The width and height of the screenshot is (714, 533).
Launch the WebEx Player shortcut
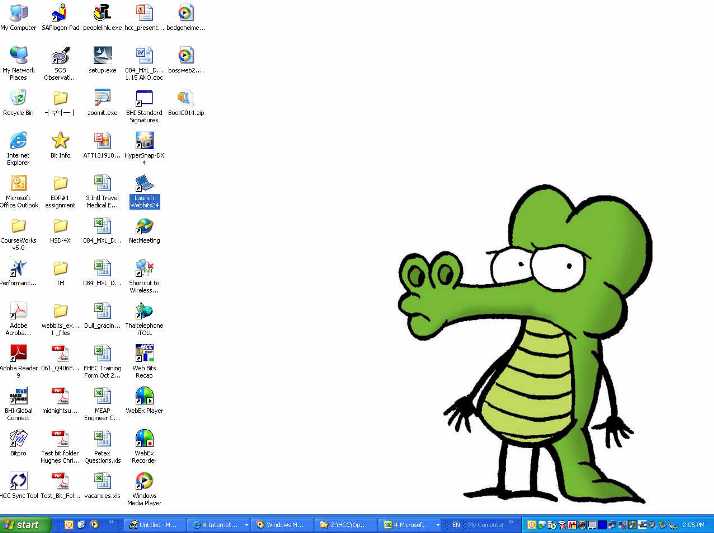point(144,401)
